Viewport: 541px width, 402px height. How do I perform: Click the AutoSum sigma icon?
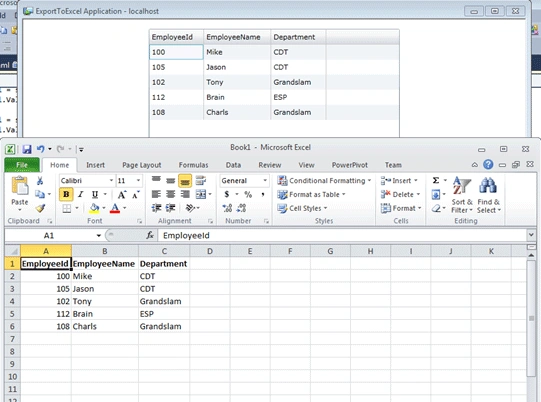(436, 180)
